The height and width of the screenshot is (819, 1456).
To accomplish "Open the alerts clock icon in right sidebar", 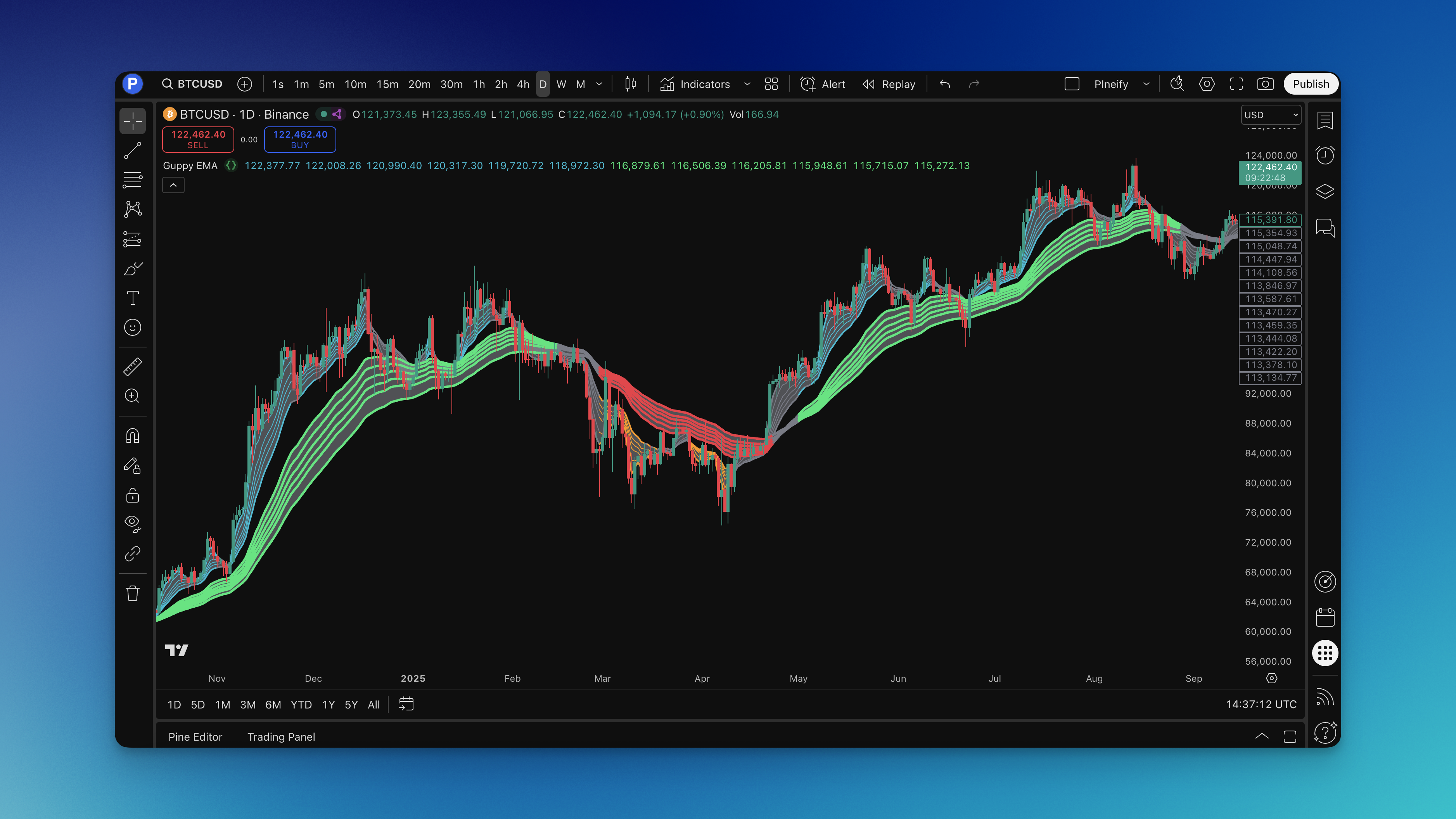I will coord(1325,156).
